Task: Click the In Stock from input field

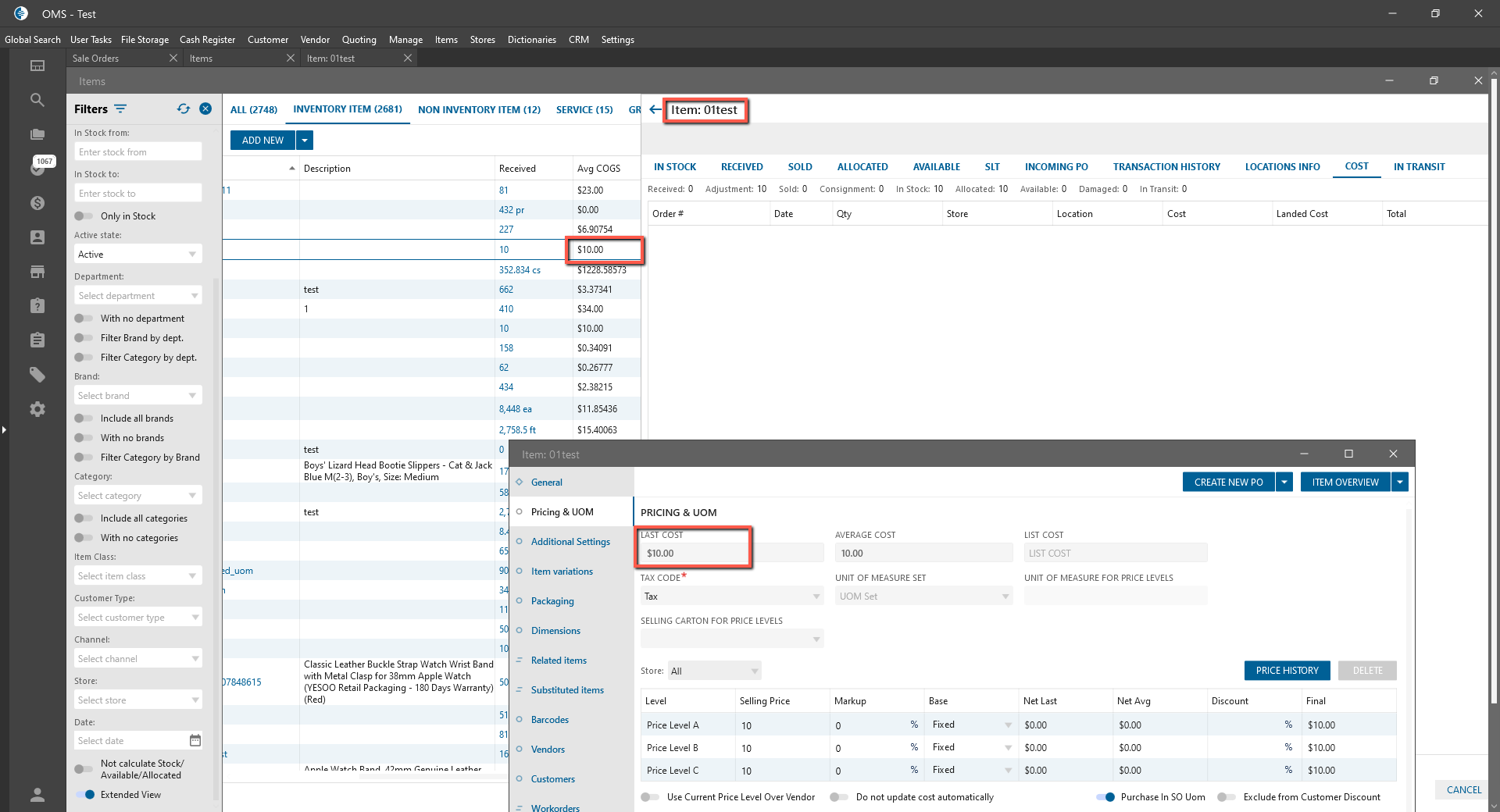Action: [138, 152]
